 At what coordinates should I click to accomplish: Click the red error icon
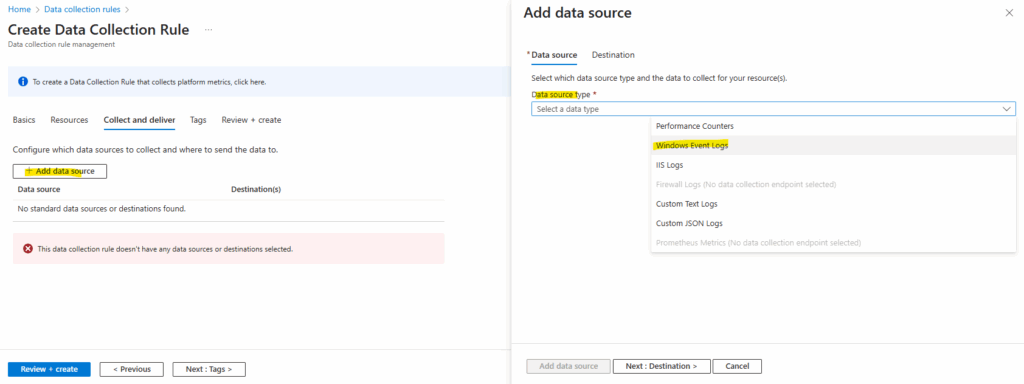[x=27, y=249]
